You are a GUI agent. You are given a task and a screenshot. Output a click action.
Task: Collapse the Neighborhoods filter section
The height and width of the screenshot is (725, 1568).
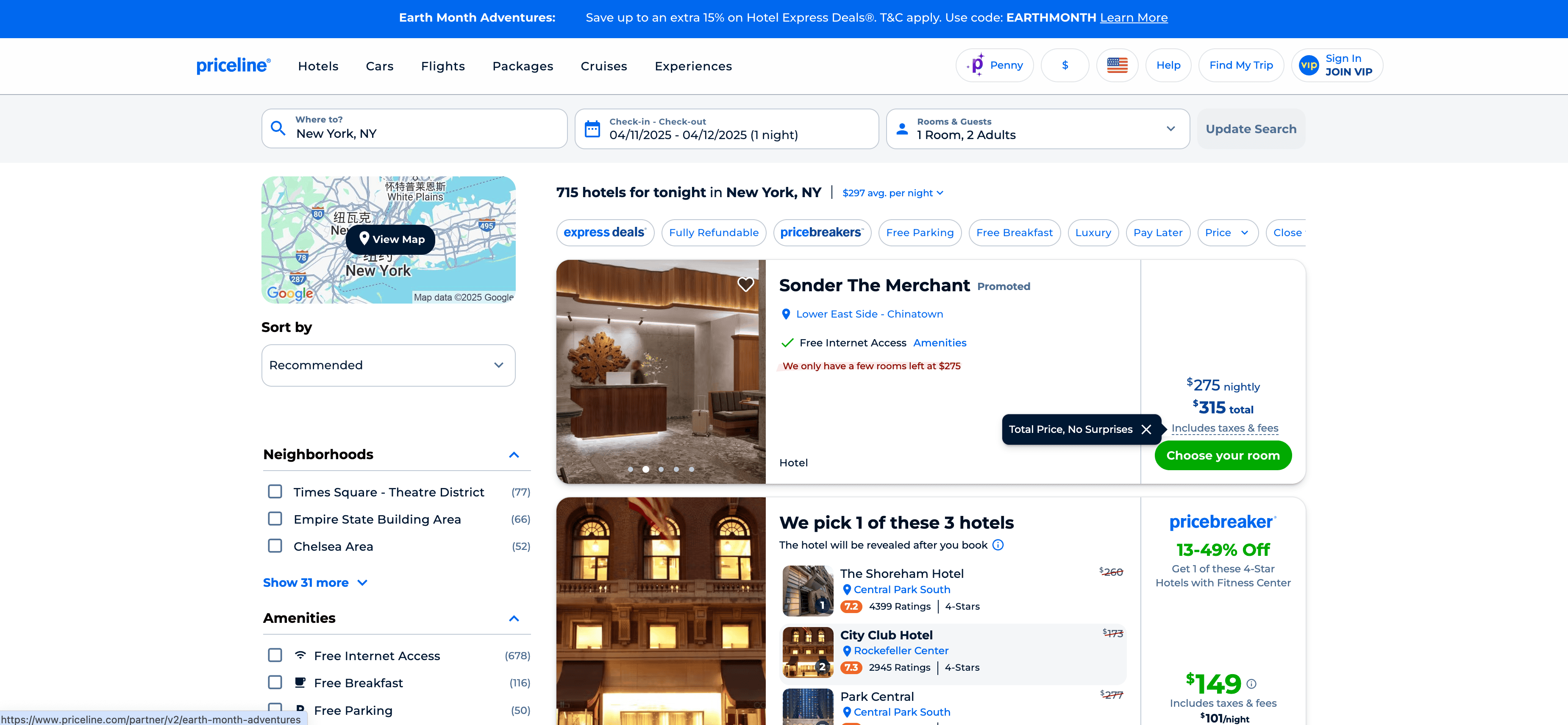point(514,455)
